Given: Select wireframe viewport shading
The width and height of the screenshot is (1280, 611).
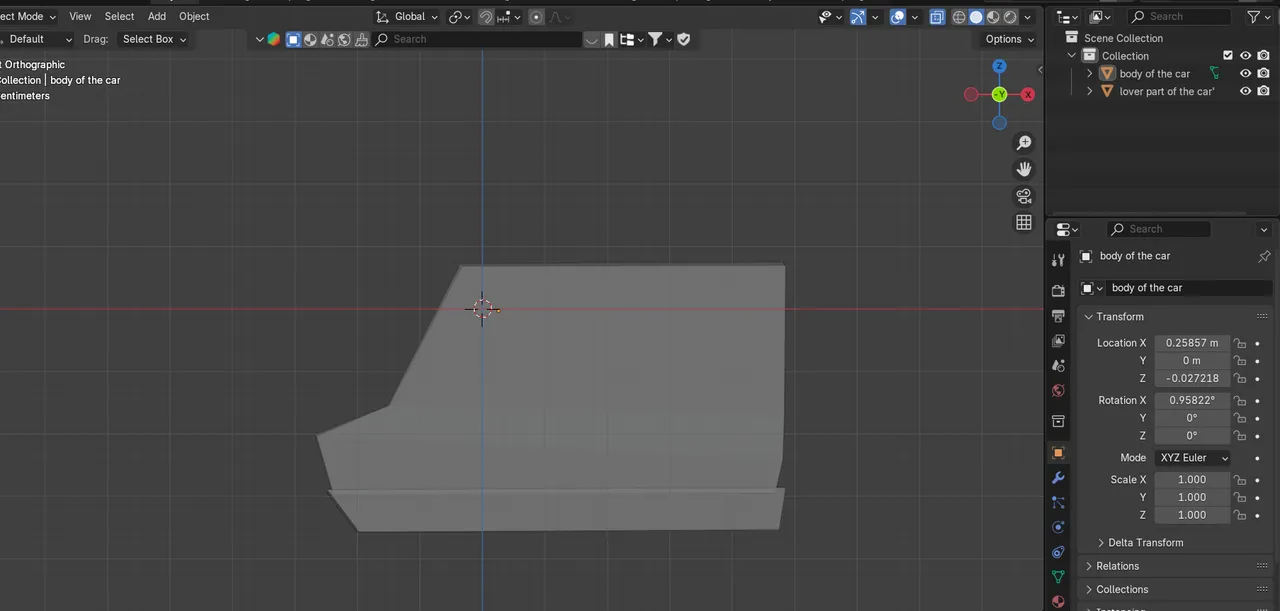Looking at the screenshot, I should point(959,17).
